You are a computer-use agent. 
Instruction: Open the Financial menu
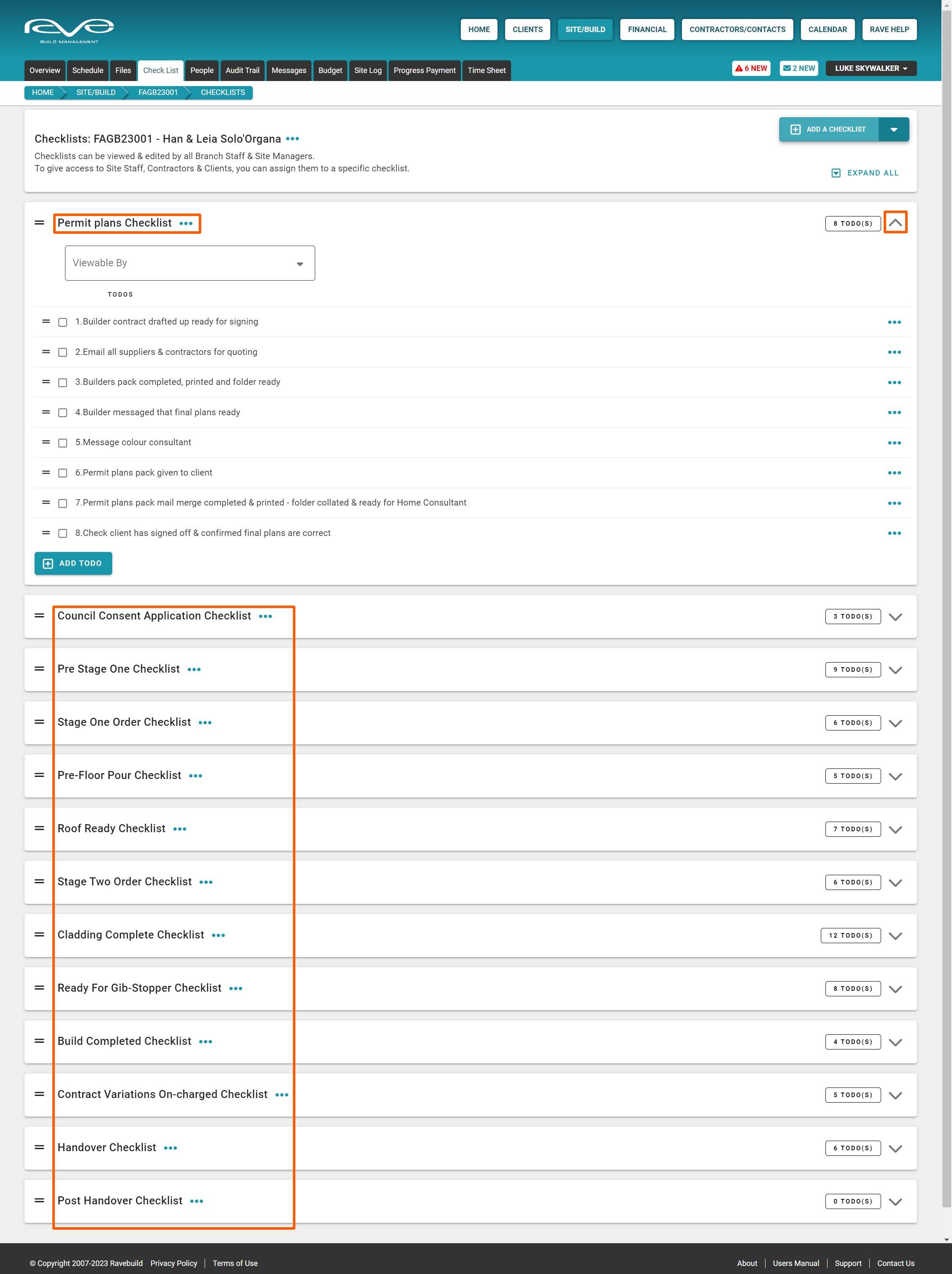(x=647, y=30)
